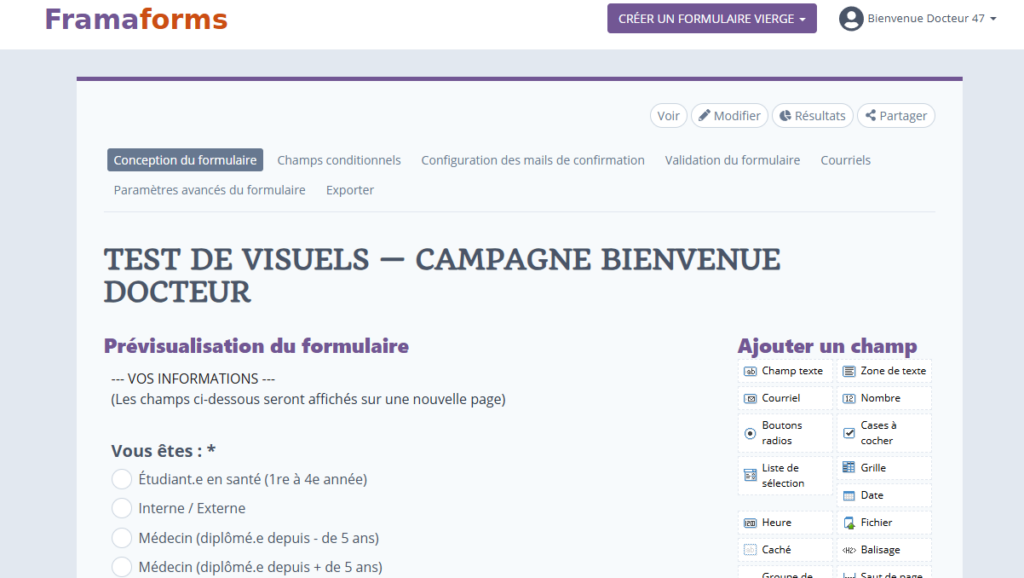Select radio Interne / Externe
The image size is (1024, 578).
(x=121, y=508)
